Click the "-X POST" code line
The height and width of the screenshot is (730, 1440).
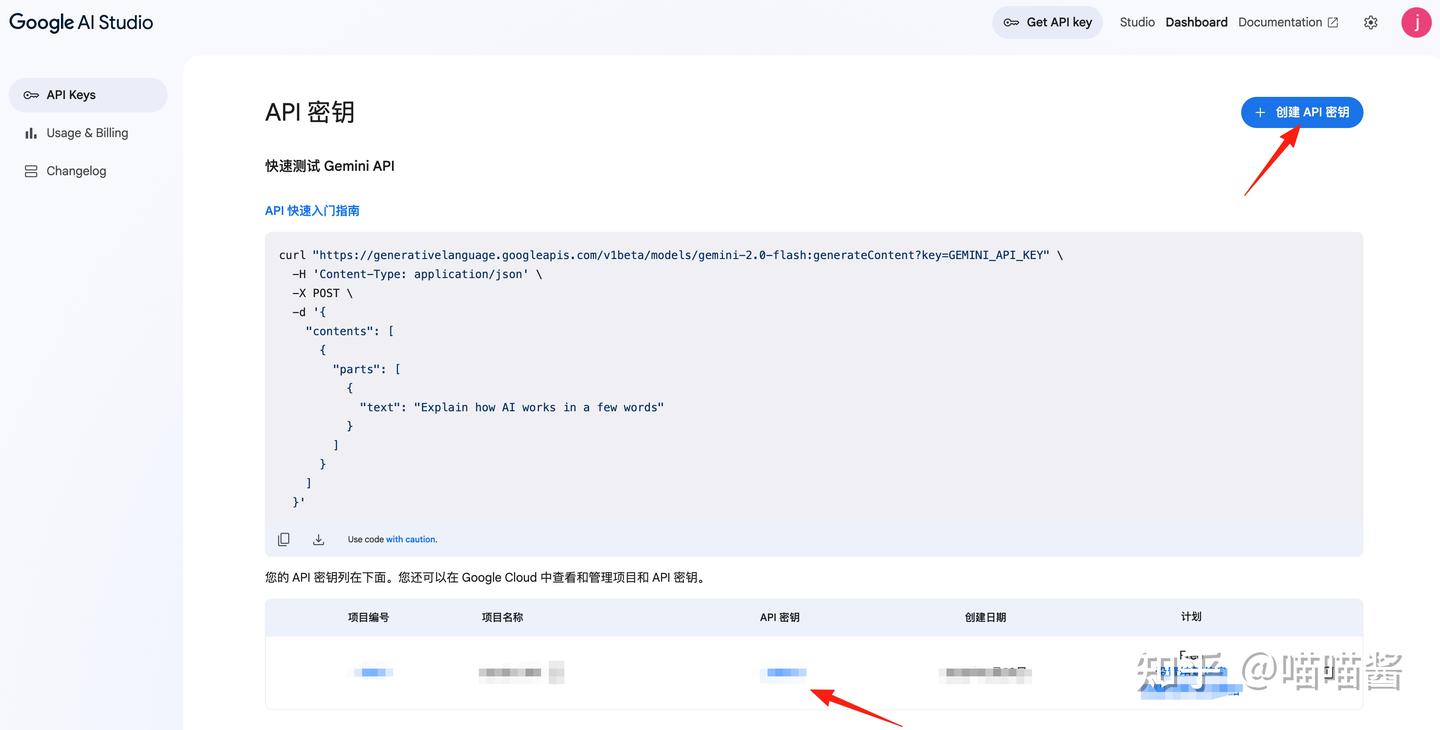pyautogui.click(x=322, y=293)
